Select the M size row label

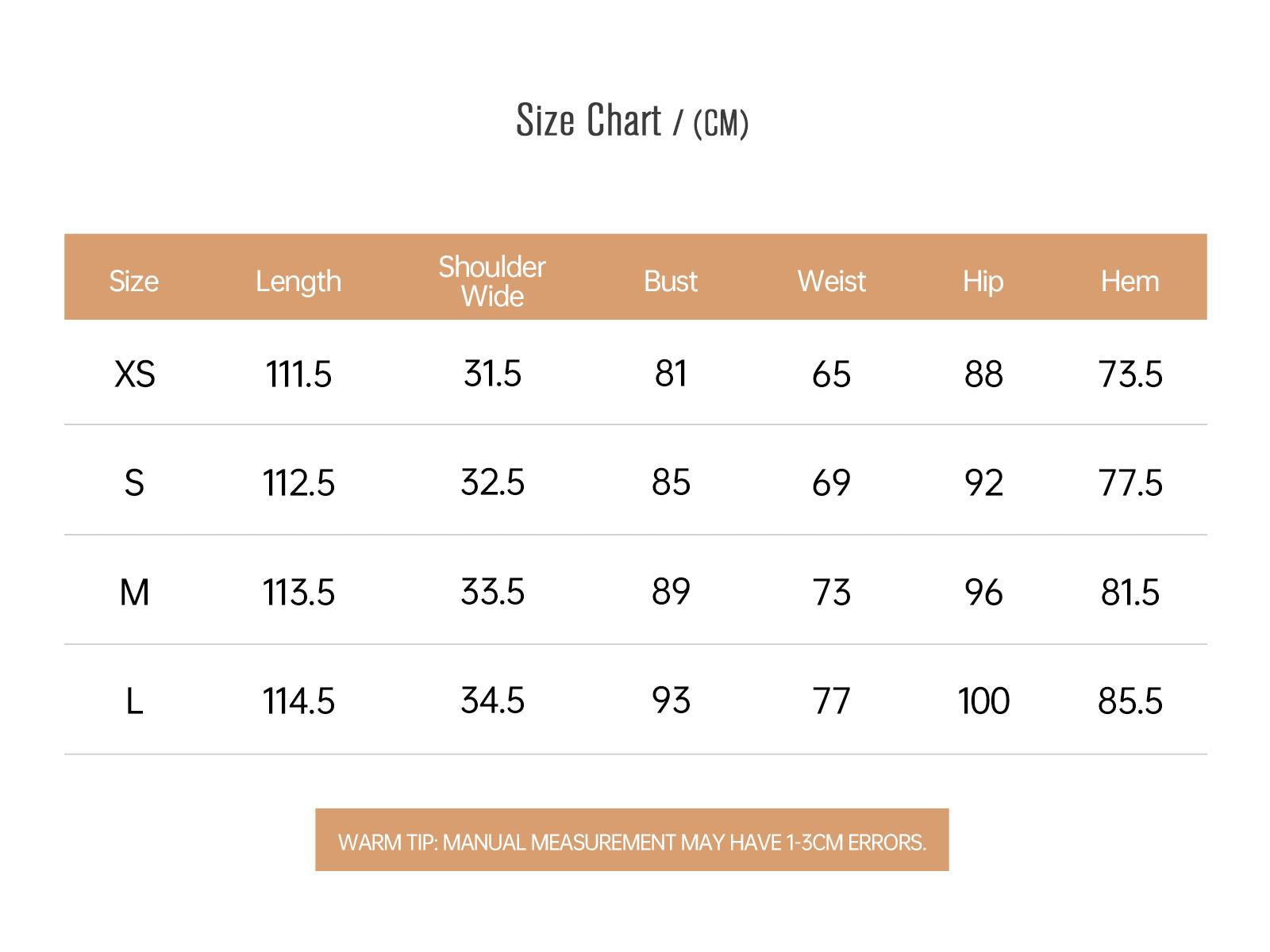[134, 593]
